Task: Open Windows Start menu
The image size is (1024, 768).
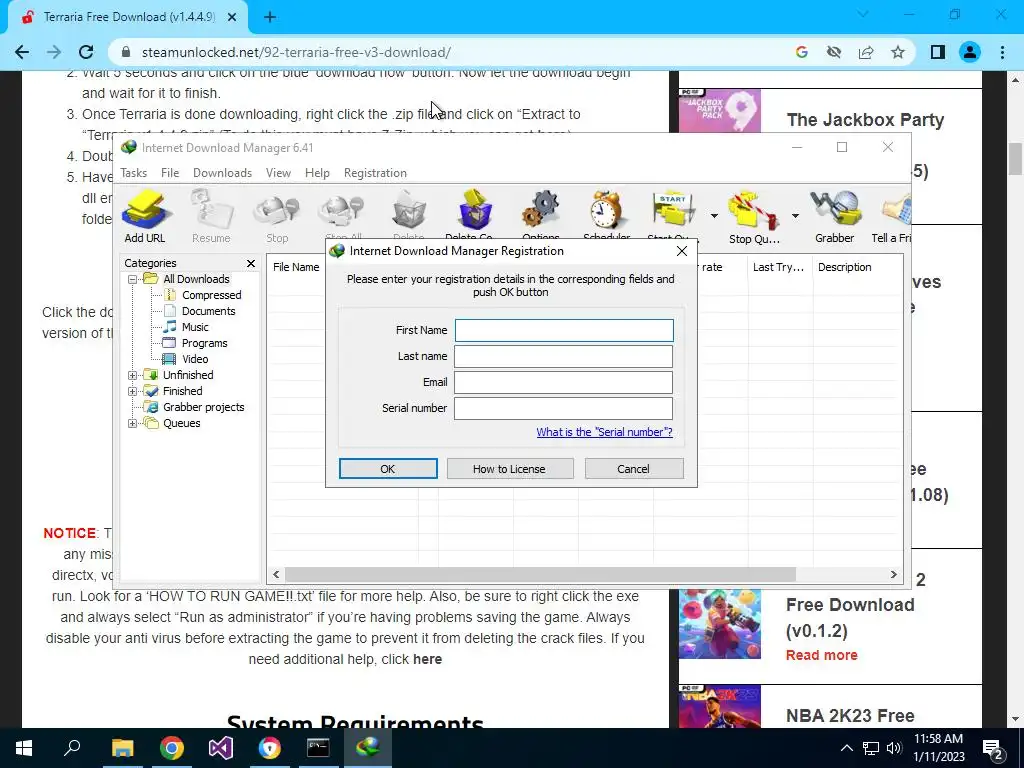Action: coord(24,748)
